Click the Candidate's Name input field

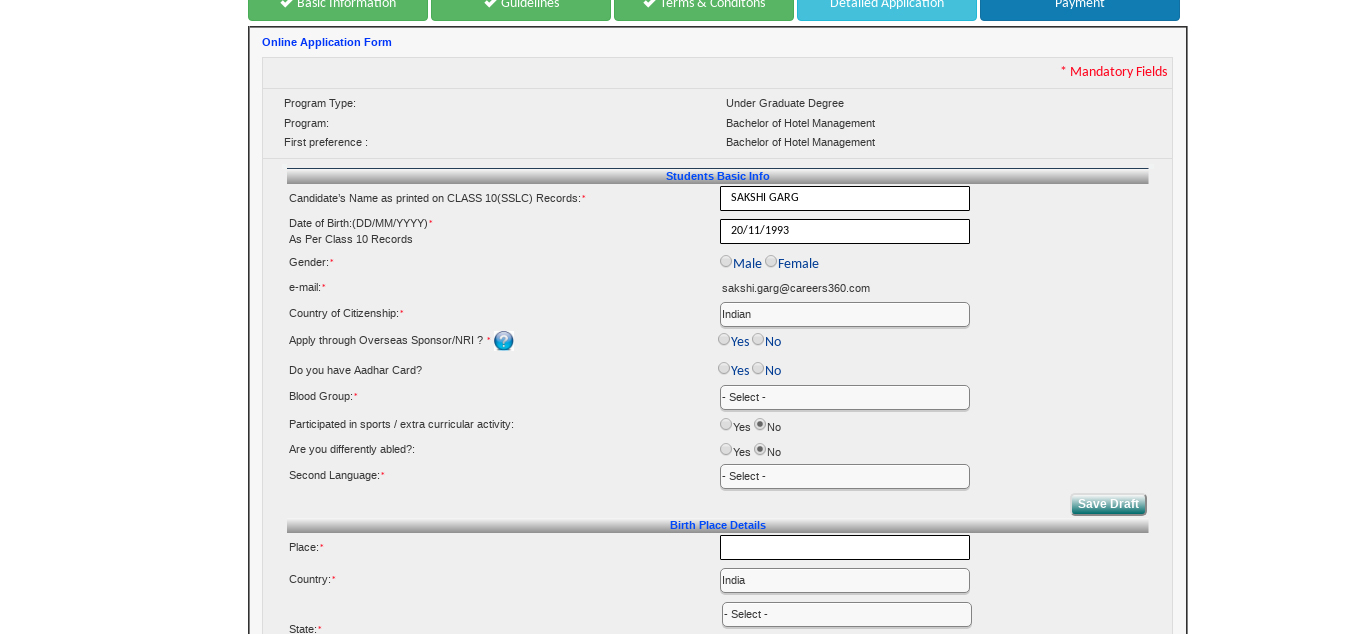844,198
